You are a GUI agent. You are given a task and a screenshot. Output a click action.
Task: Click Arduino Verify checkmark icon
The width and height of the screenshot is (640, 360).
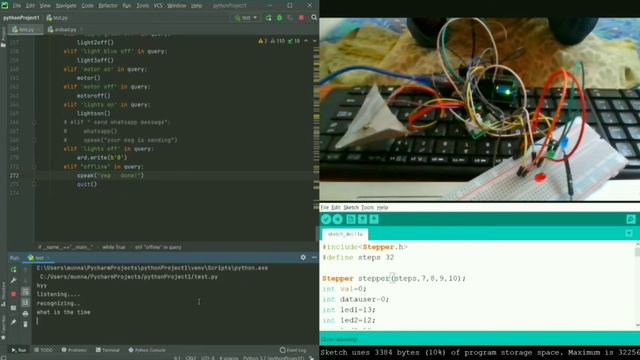click(x=326, y=219)
